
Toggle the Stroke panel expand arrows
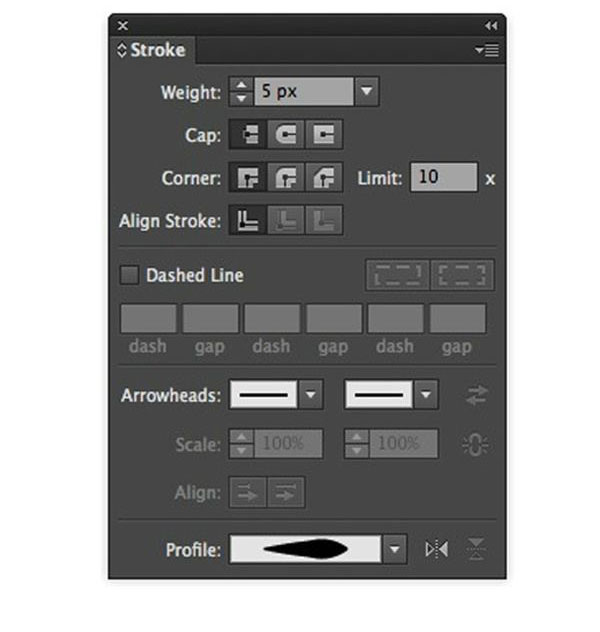pyautogui.click(x=122, y=50)
